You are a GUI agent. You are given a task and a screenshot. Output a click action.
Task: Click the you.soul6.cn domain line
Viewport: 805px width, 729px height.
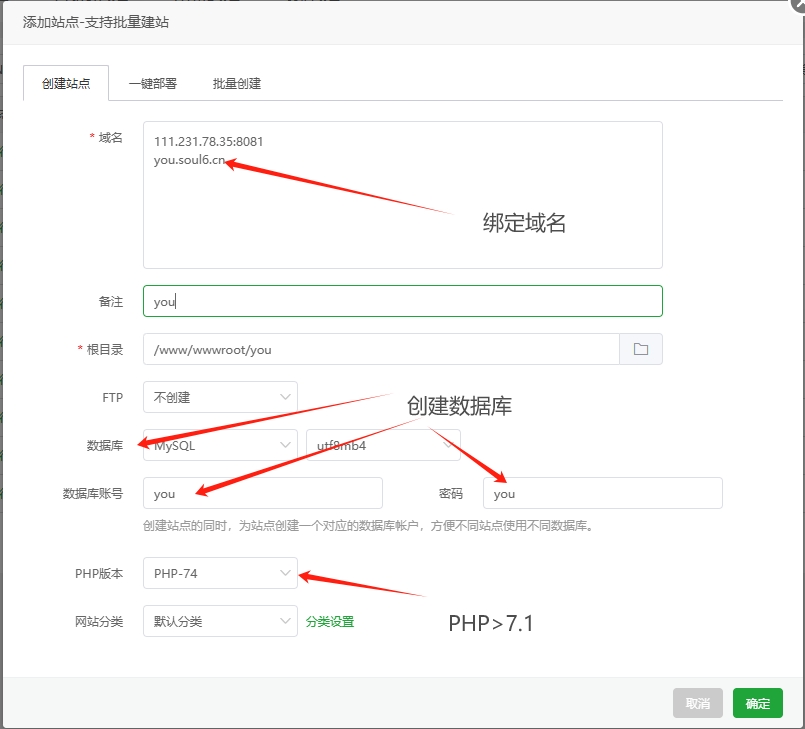[x=189, y=160]
